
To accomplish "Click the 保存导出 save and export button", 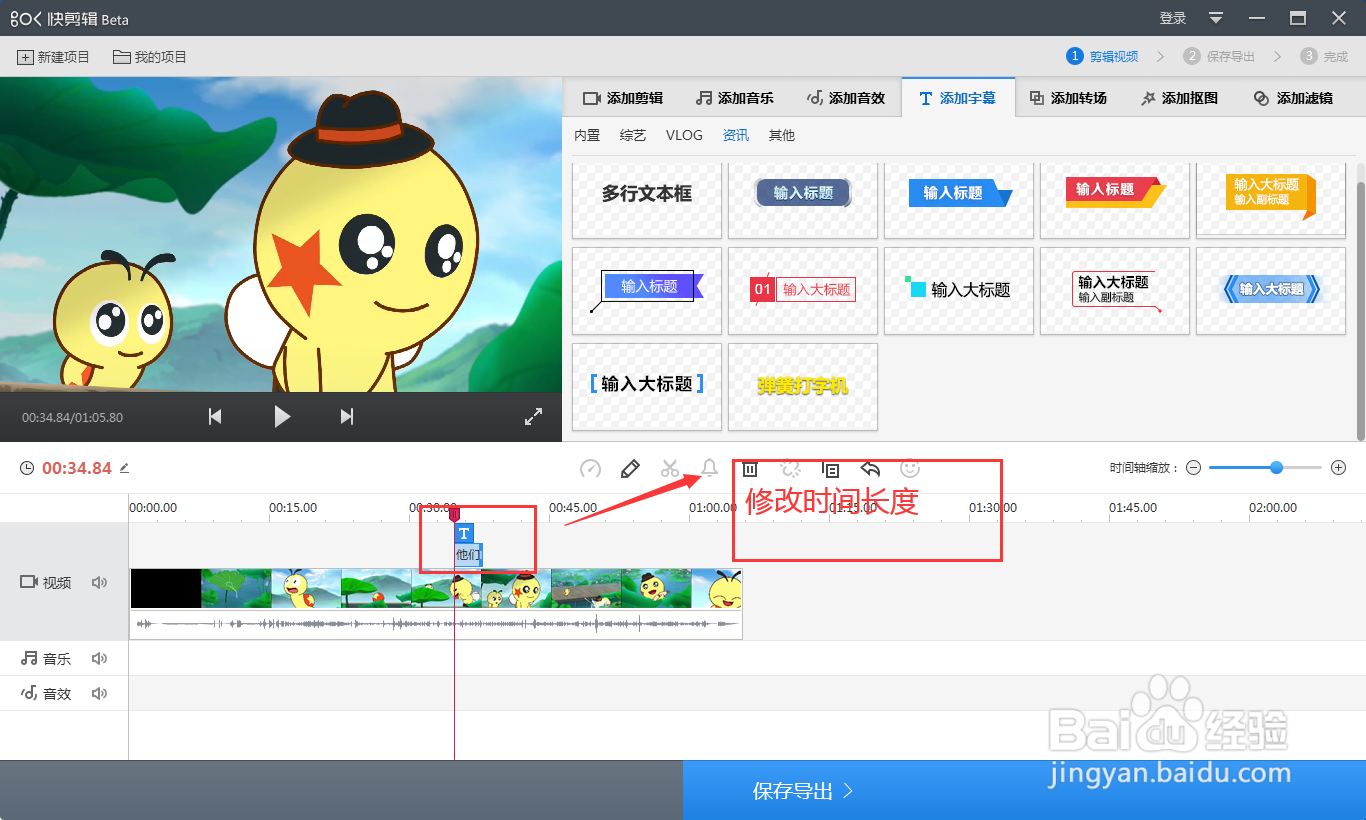I will click(x=1024, y=791).
